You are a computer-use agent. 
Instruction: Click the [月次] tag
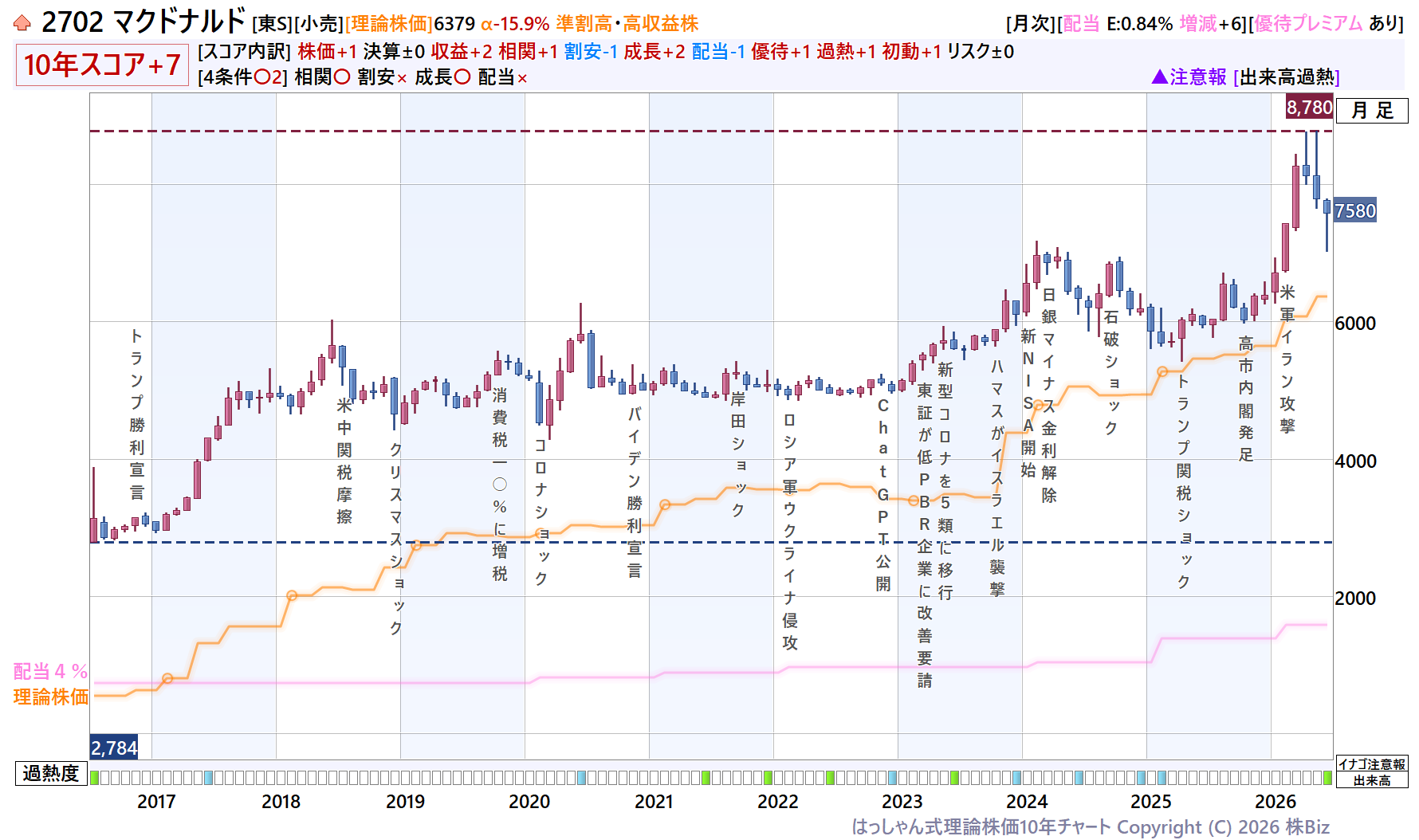coord(1032,24)
